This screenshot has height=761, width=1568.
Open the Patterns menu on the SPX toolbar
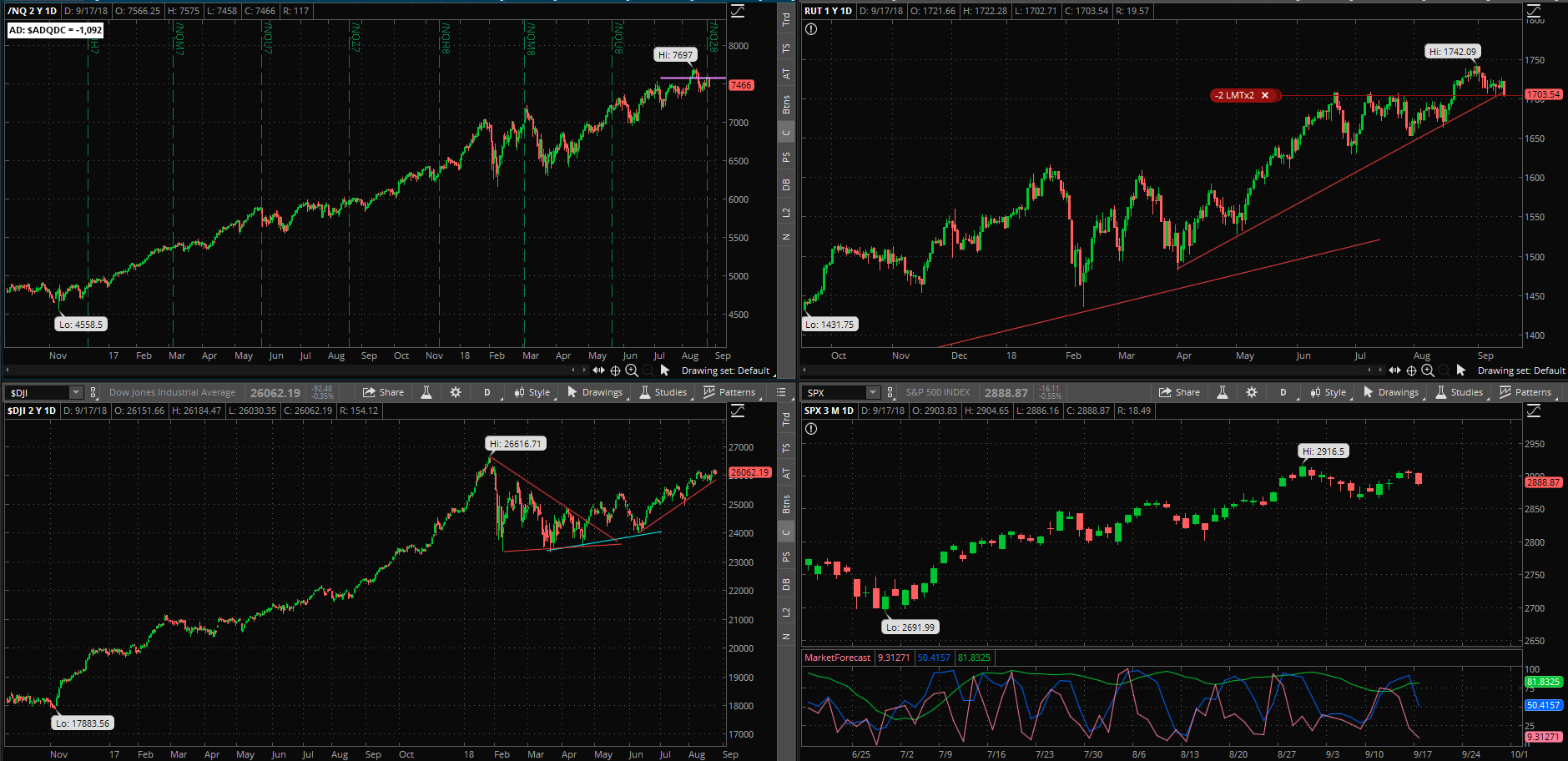1526,392
